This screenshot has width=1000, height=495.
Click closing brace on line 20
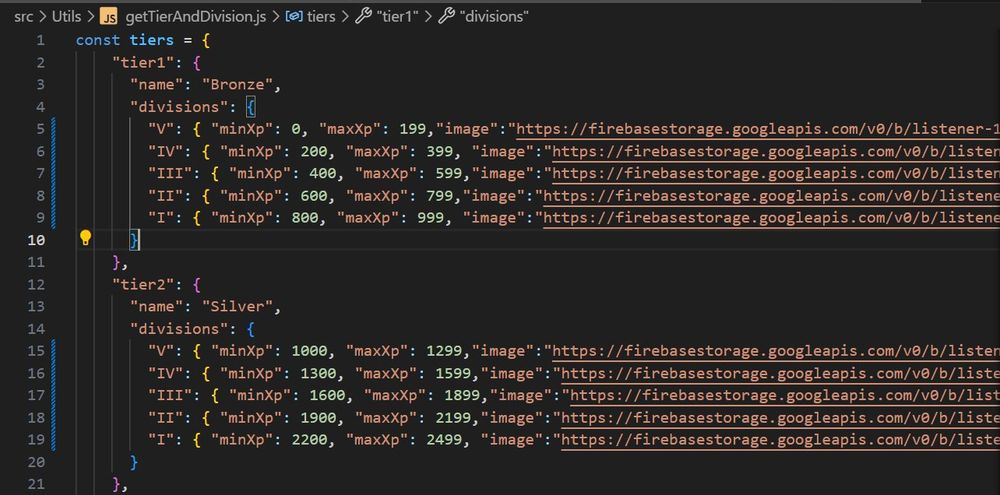coord(134,462)
